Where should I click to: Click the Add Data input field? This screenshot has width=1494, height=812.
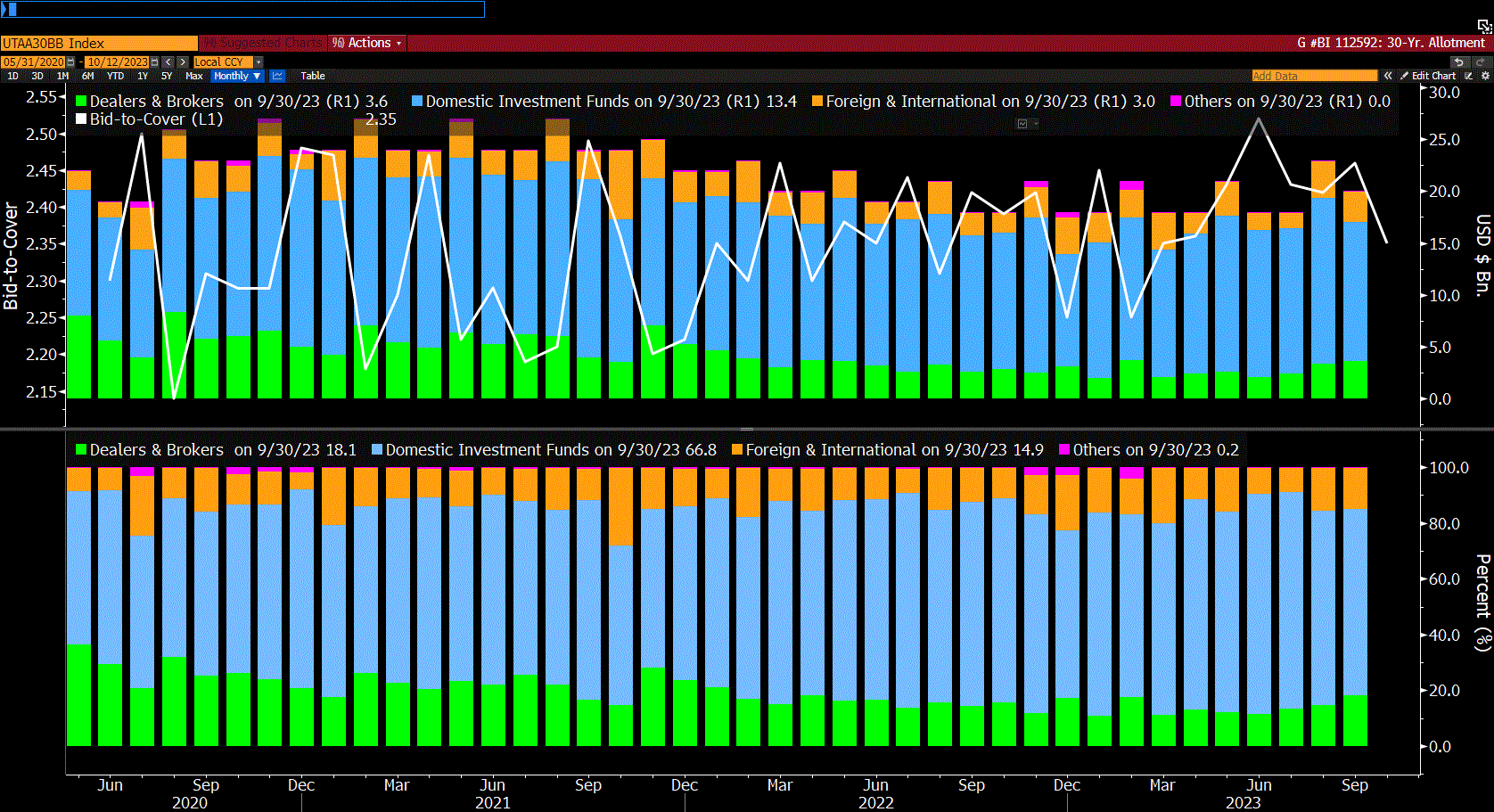(x=1314, y=76)
